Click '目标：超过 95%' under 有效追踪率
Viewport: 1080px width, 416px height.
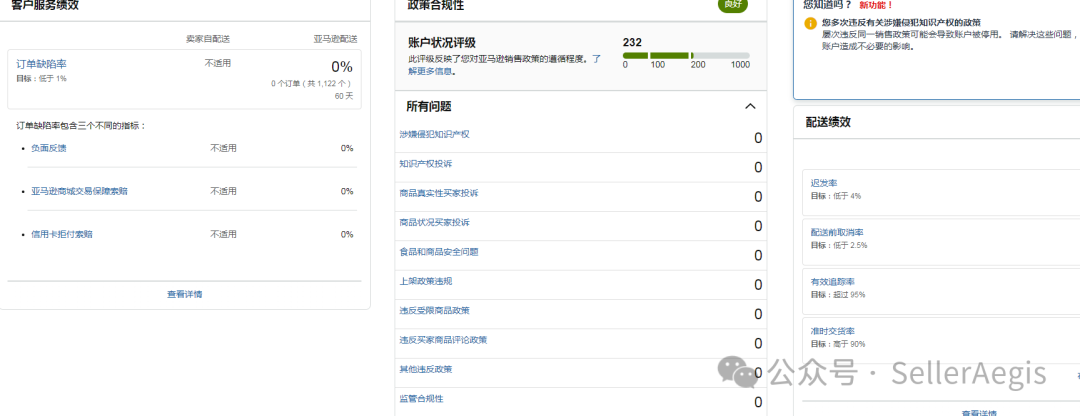838,295
